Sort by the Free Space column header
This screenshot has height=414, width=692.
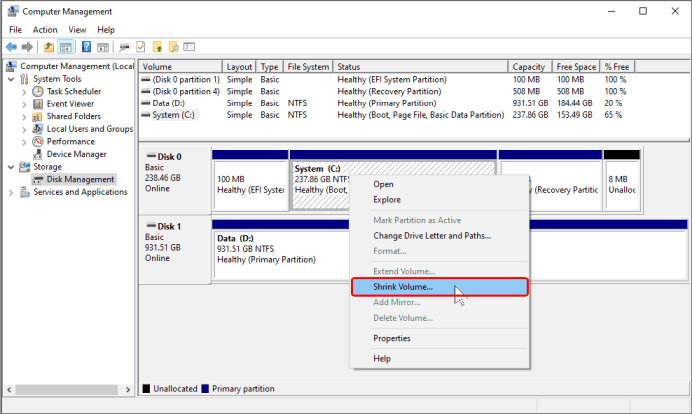pos(576,67)
